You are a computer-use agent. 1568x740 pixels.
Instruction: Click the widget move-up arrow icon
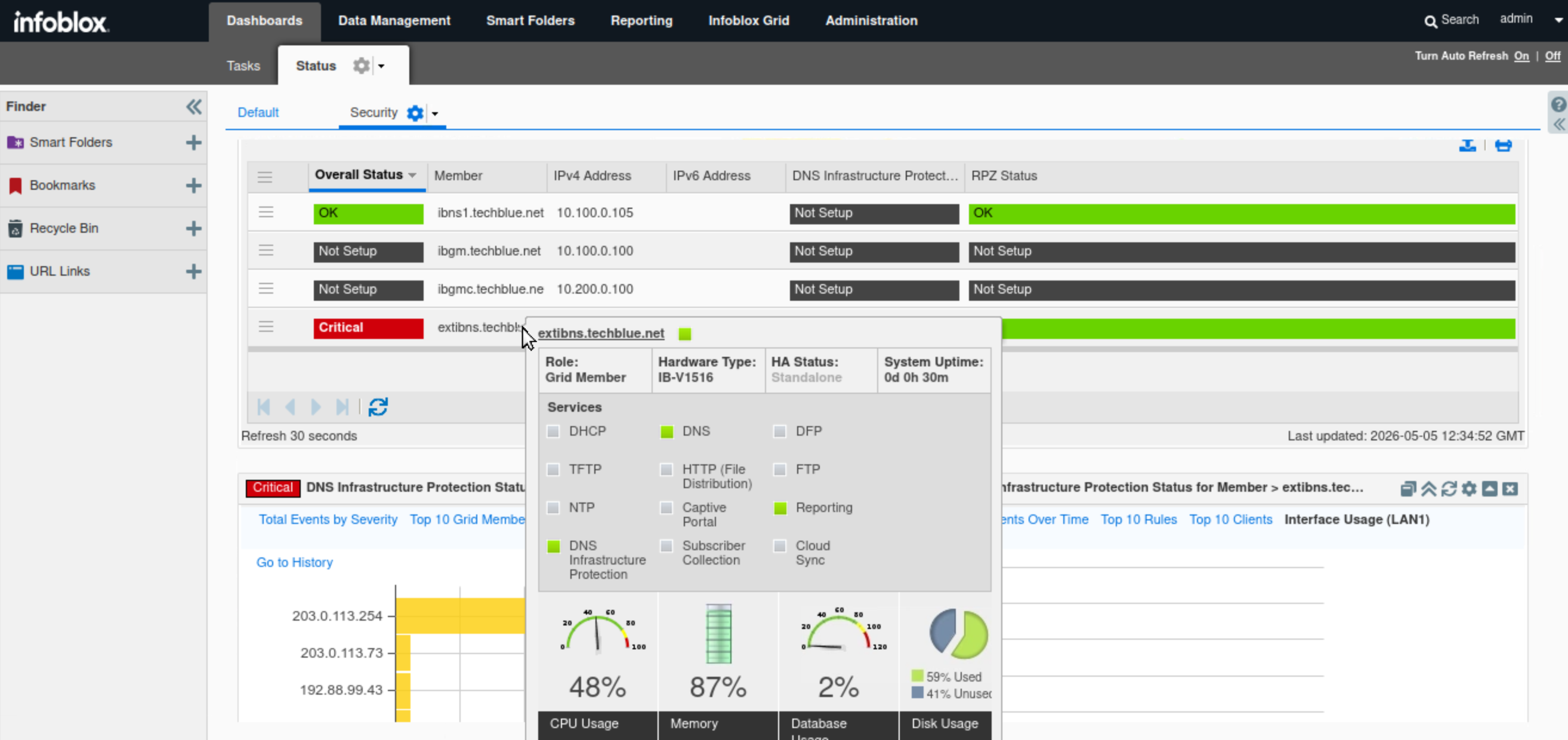pyautogui.click(x=1489, y=489)
